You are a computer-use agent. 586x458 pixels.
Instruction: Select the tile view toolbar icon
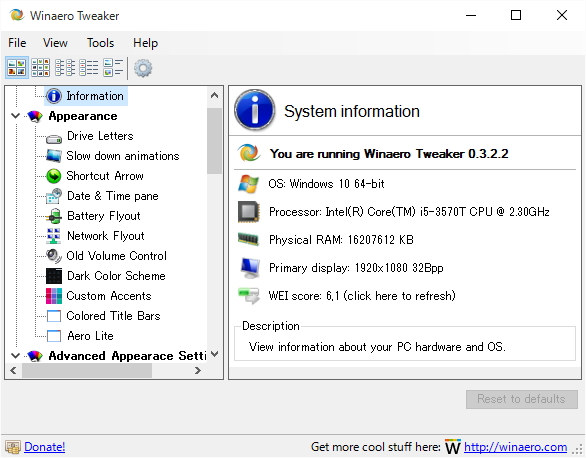(113, 68)
